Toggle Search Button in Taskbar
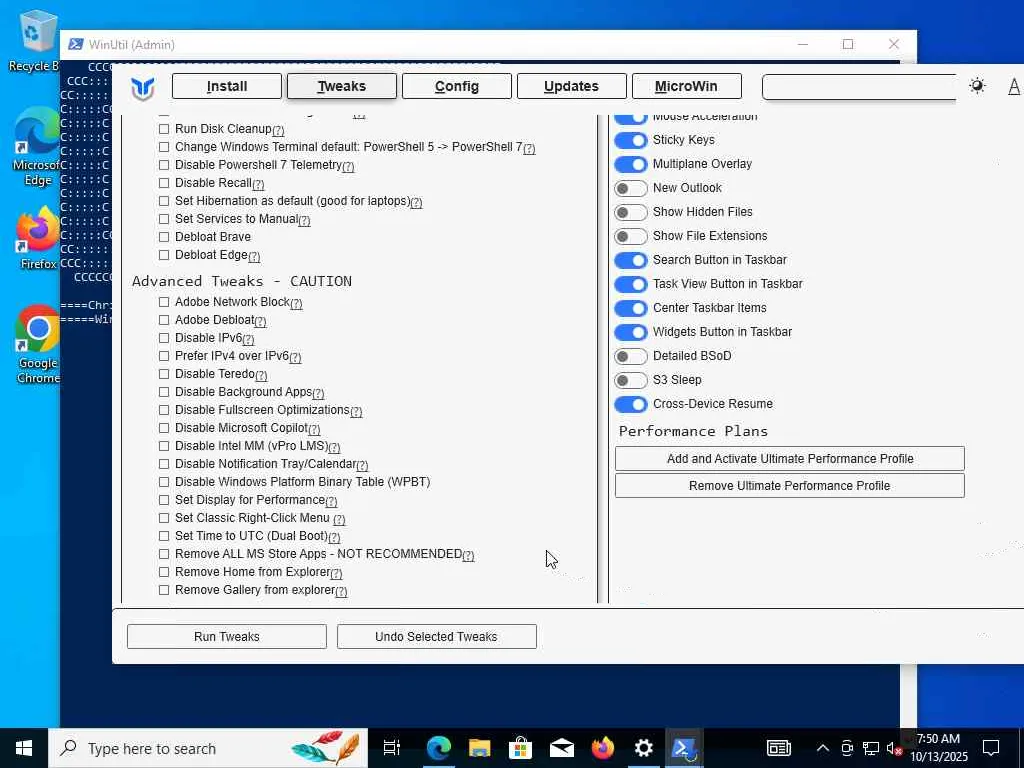 (631, 261)
